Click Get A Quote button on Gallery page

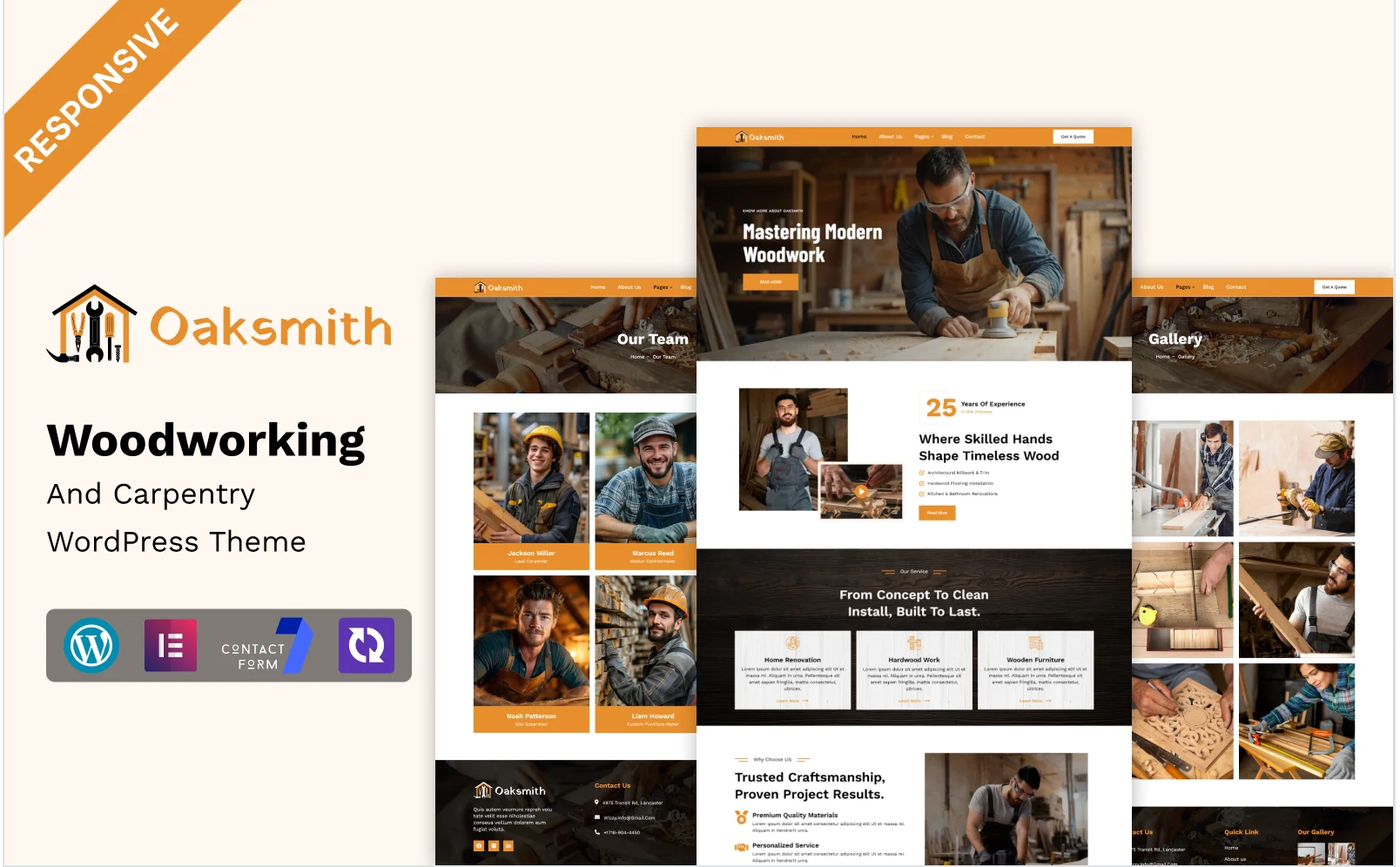1334,287
